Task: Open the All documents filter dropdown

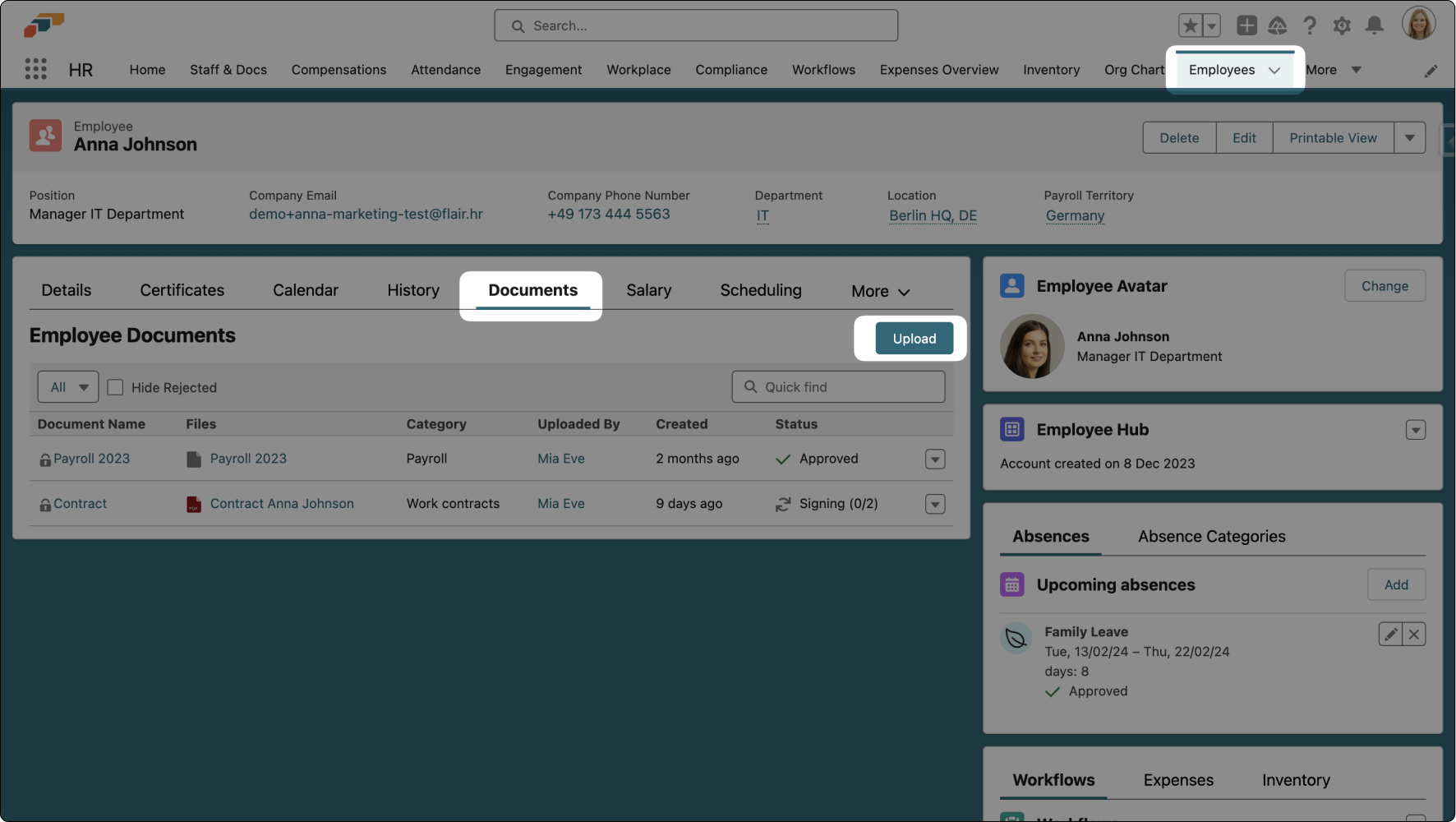Action: coord(68,387)
